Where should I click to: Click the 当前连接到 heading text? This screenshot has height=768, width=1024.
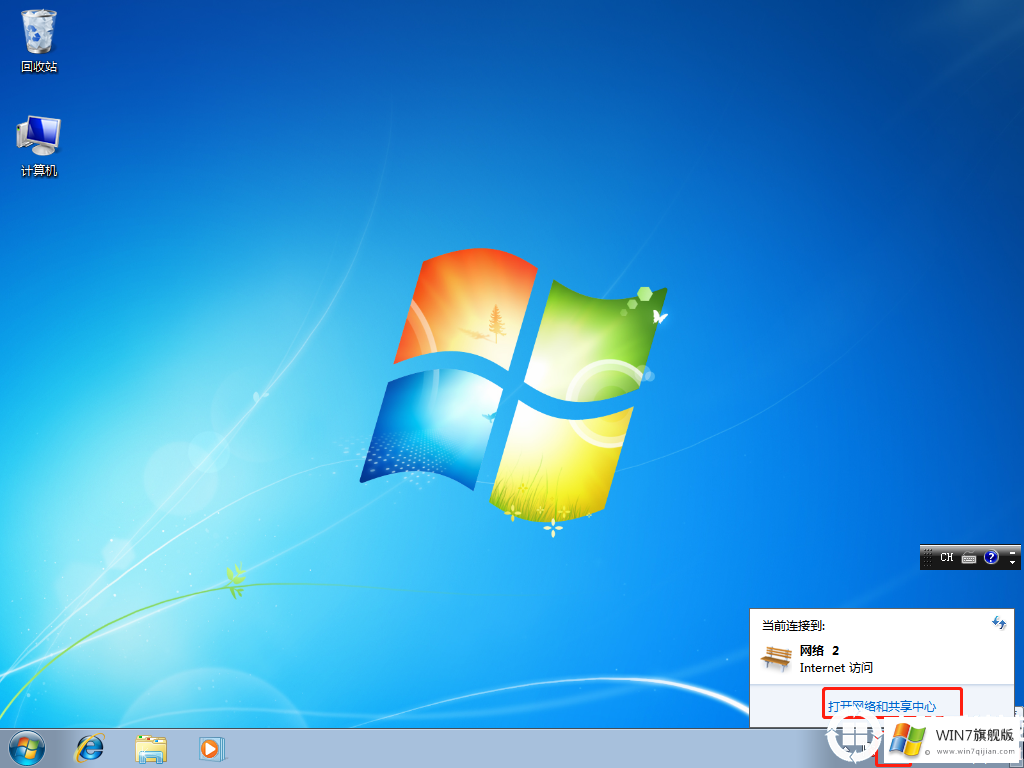tap(793, 626)
